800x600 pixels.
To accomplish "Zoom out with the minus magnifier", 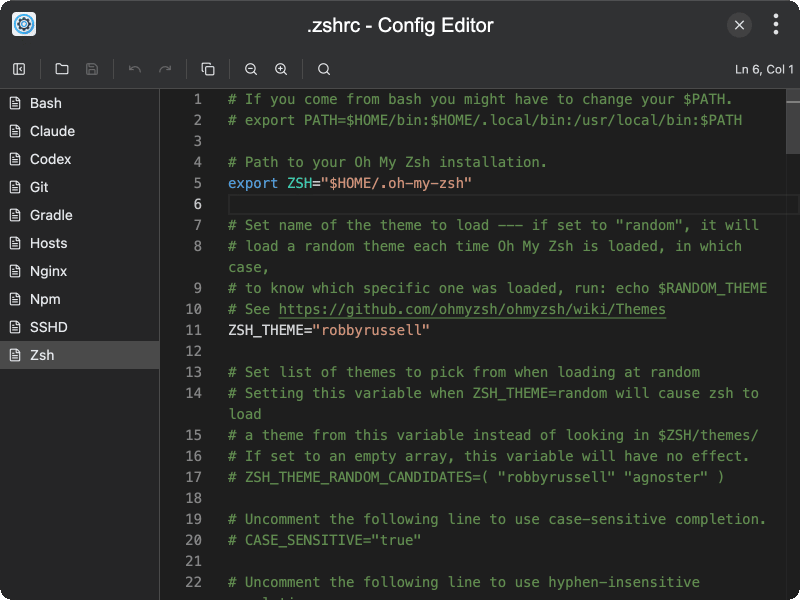I will click(251, 69).
